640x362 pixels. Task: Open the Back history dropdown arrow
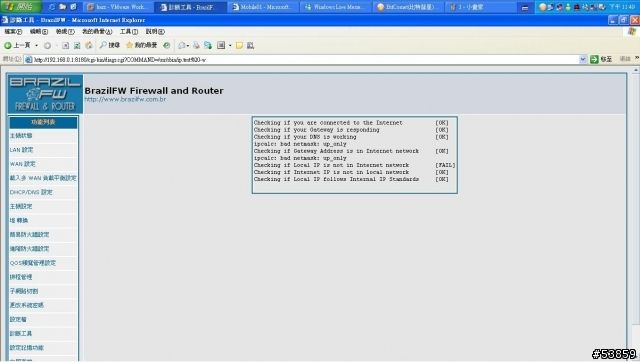(x=36, y=45)
